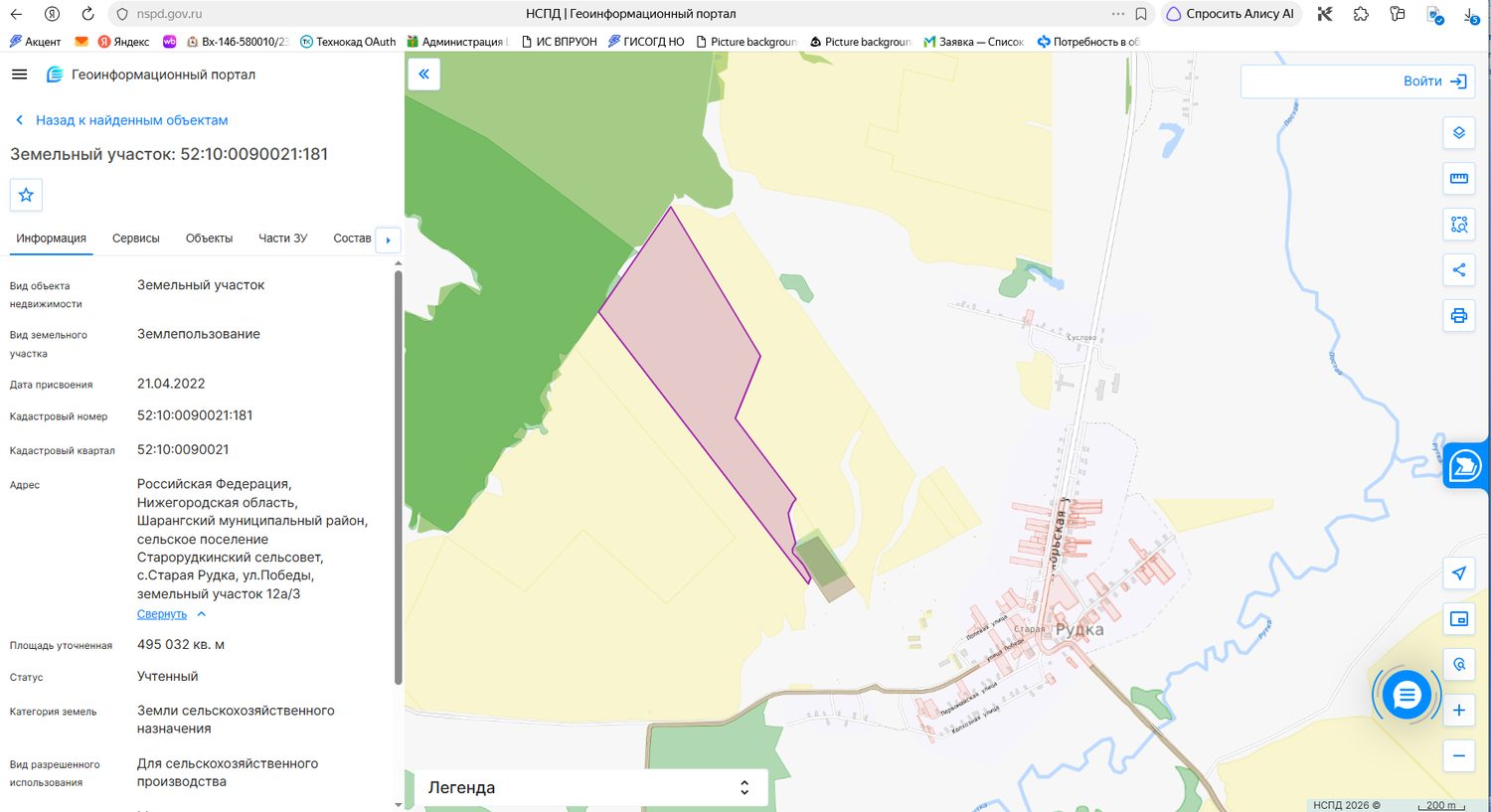Open the overview mini-map tool
The height and width of the screenshot is (812, 1491).
[1458, 619]
